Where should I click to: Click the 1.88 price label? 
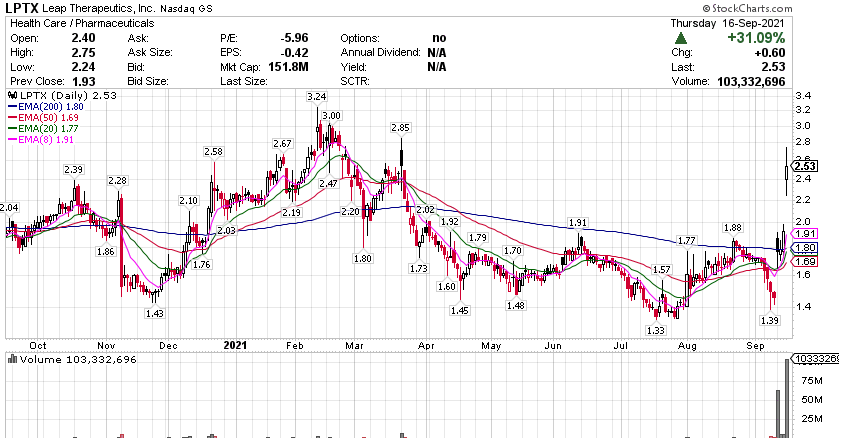[733, 227]
